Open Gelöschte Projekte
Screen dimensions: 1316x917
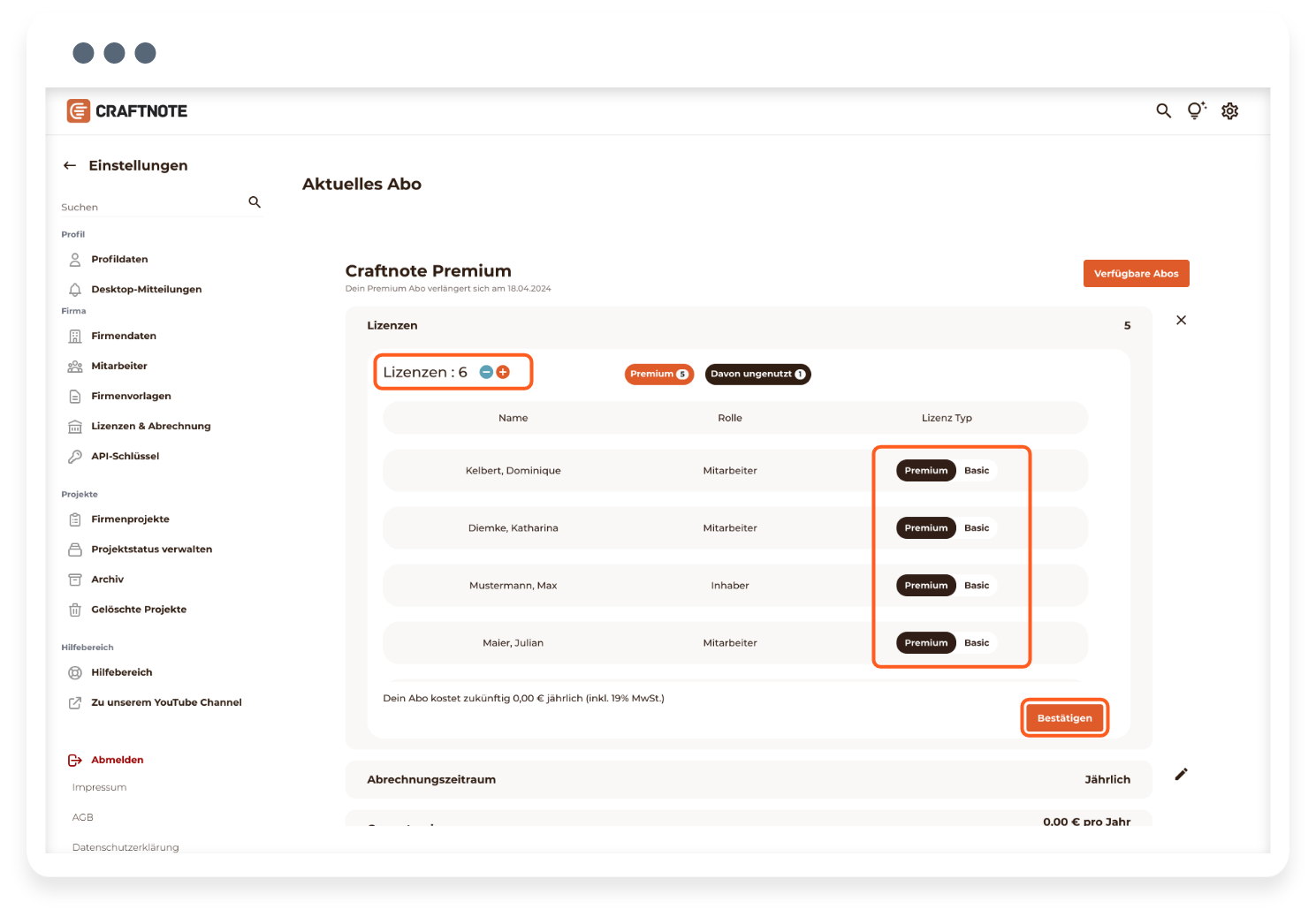tap(139, 609)
